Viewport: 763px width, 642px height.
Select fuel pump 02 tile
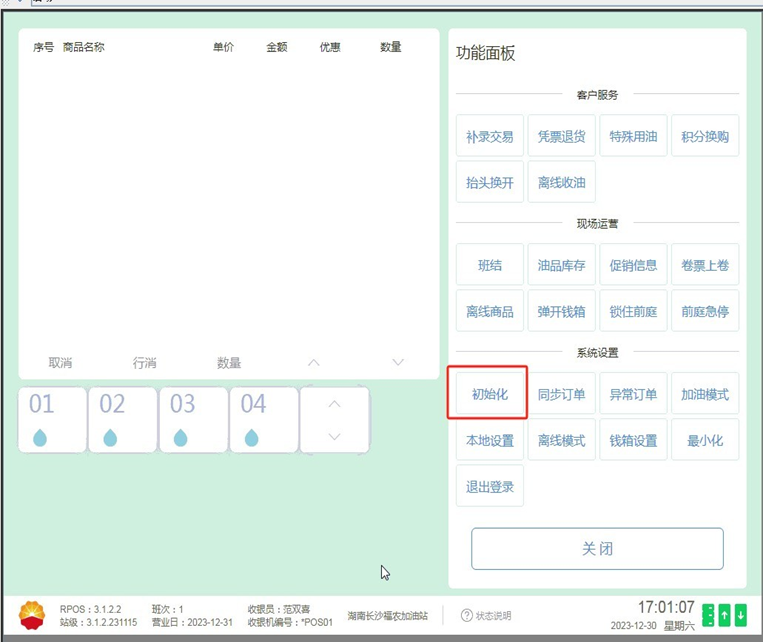tap(122, 419)
